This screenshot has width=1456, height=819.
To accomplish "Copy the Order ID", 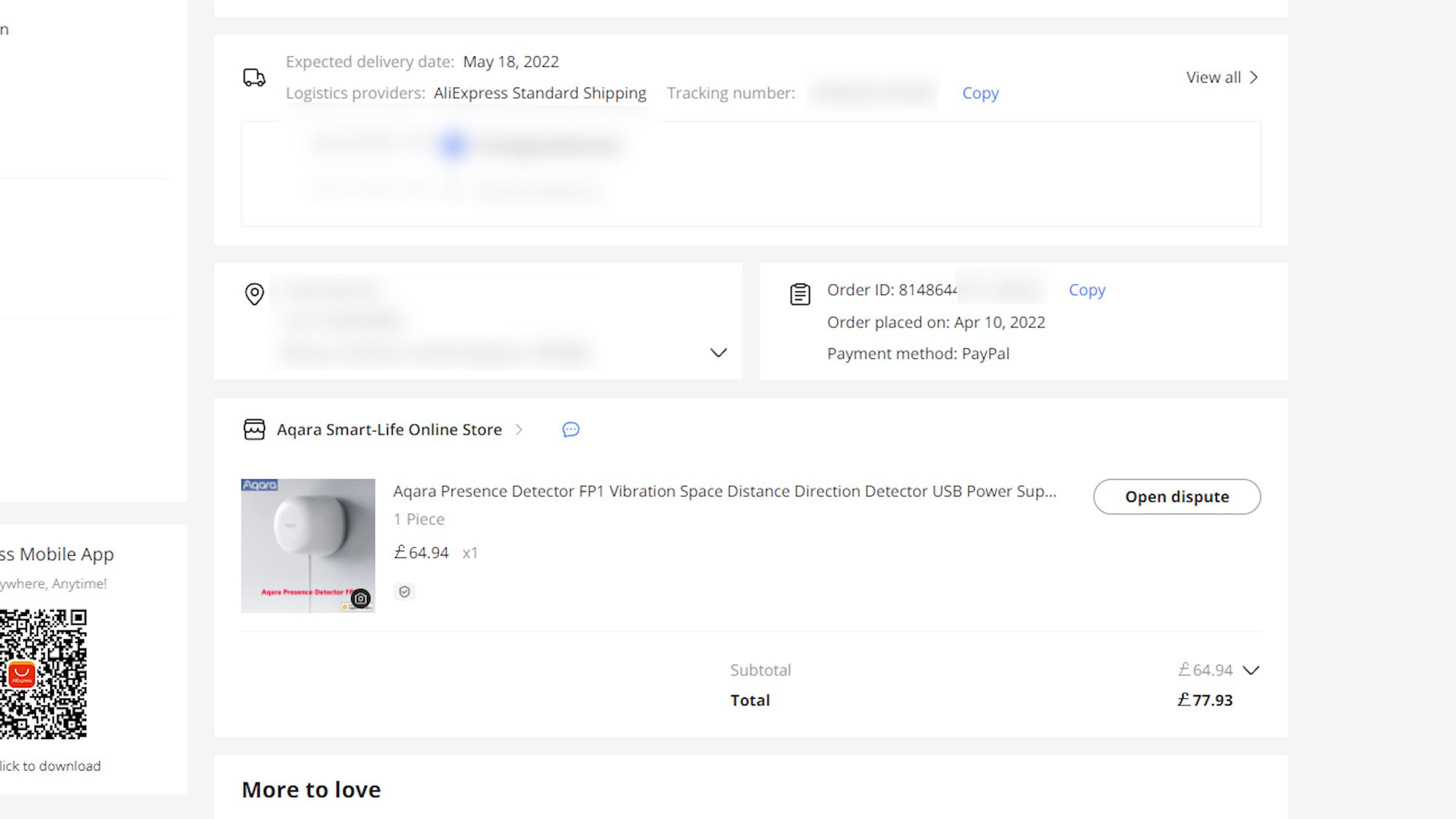I will click(1087, 290).
